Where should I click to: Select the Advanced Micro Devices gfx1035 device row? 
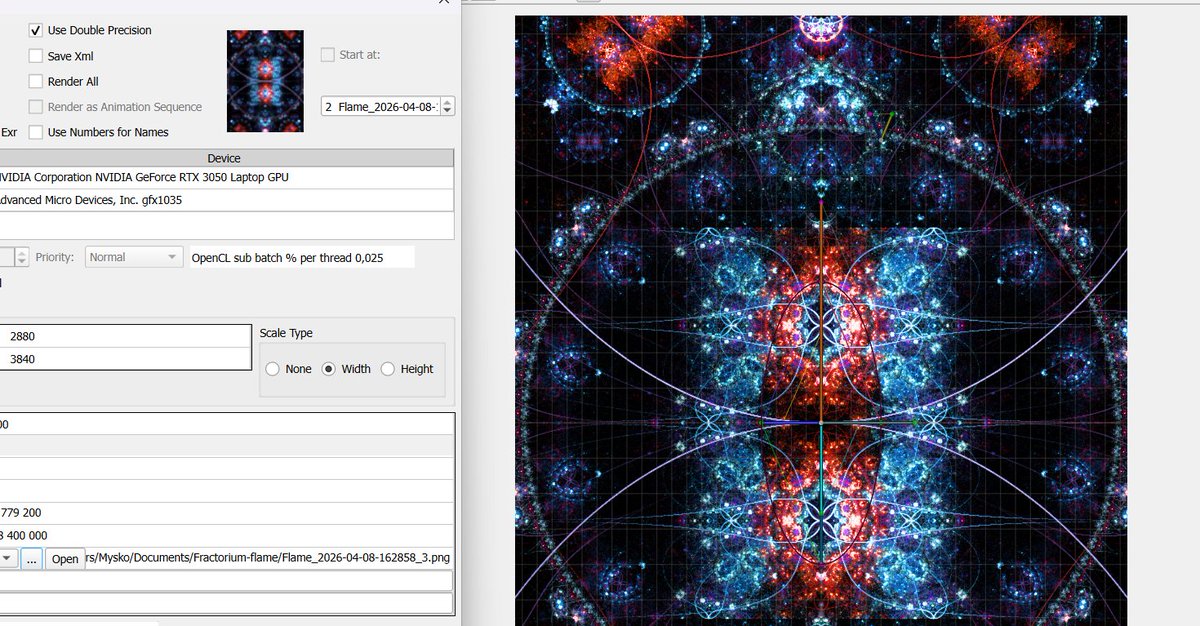pos(226,200)
